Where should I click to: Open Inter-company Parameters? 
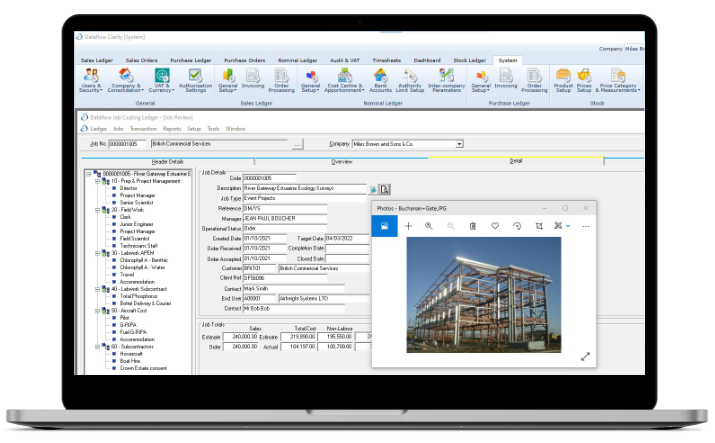446,80
